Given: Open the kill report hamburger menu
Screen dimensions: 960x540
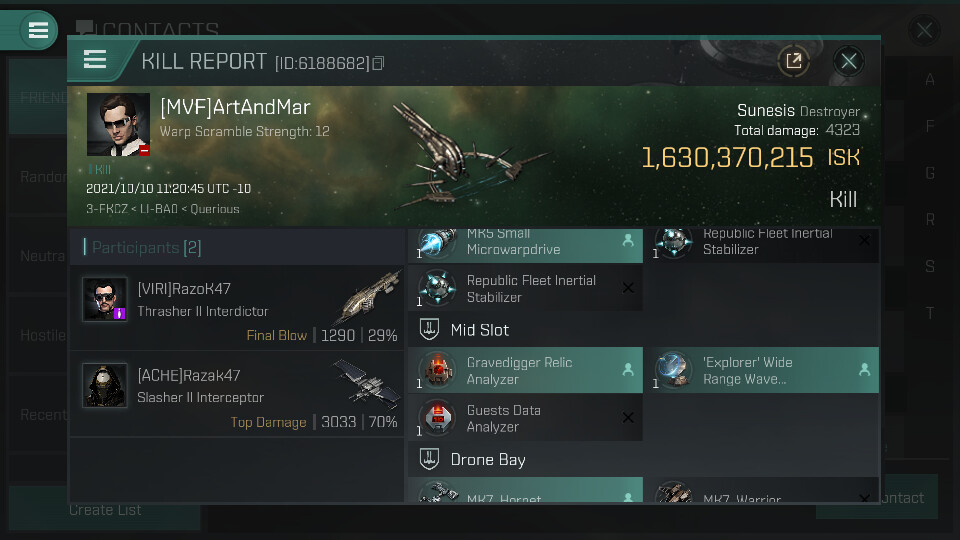Looking at the screenshot, I should coord(95,60).
